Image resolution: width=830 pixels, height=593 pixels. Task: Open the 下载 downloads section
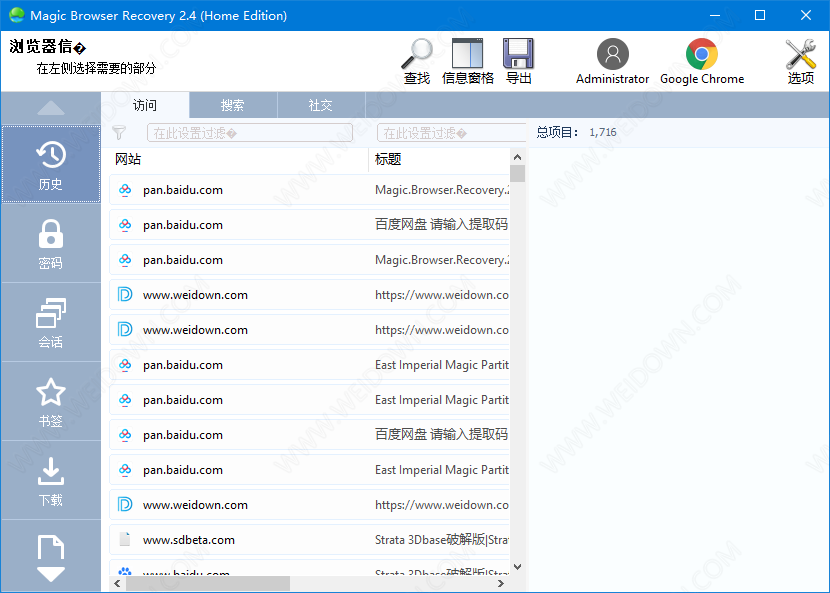click(51, 481)
